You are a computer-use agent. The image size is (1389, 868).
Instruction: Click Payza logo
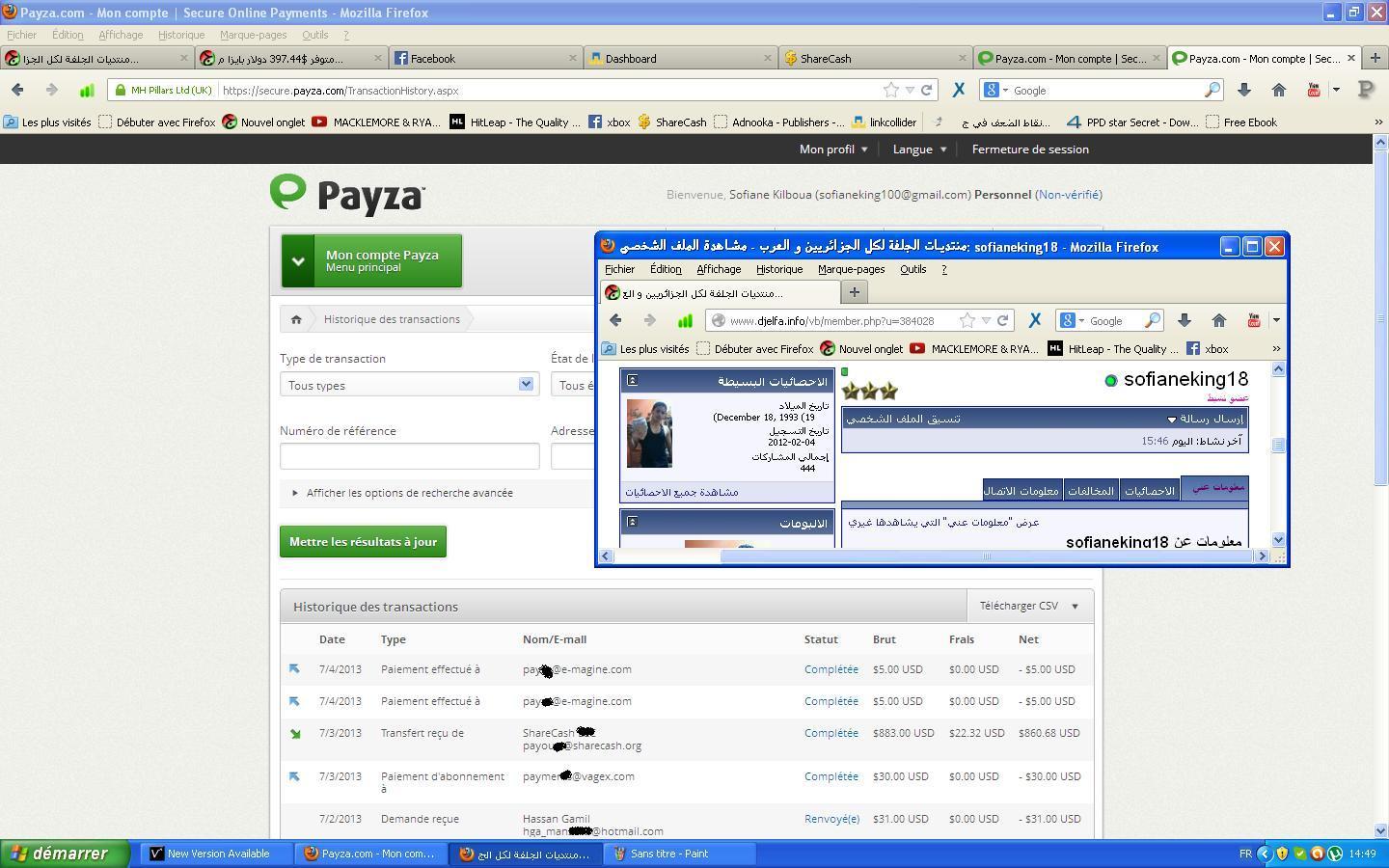click(x=347, y=194)
